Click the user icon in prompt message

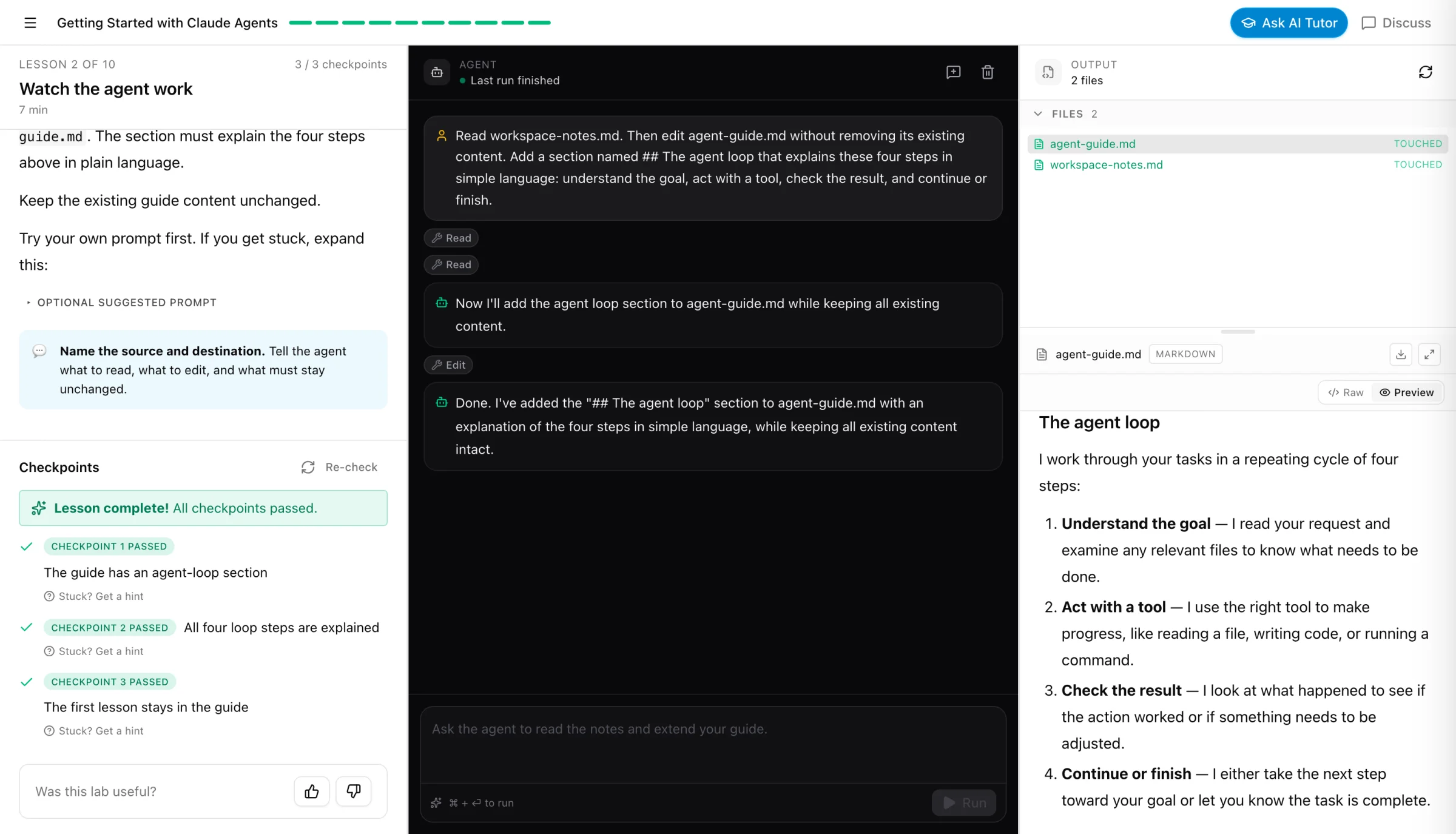[x=442, y=135]
